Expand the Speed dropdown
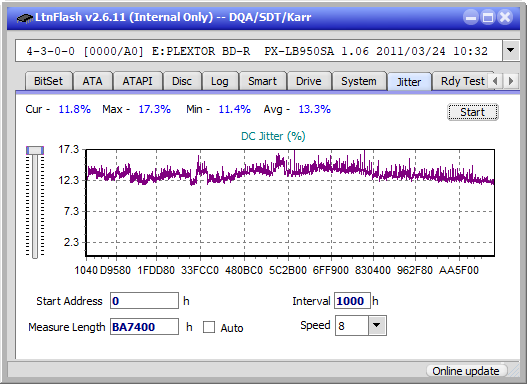 pos(377,325)
